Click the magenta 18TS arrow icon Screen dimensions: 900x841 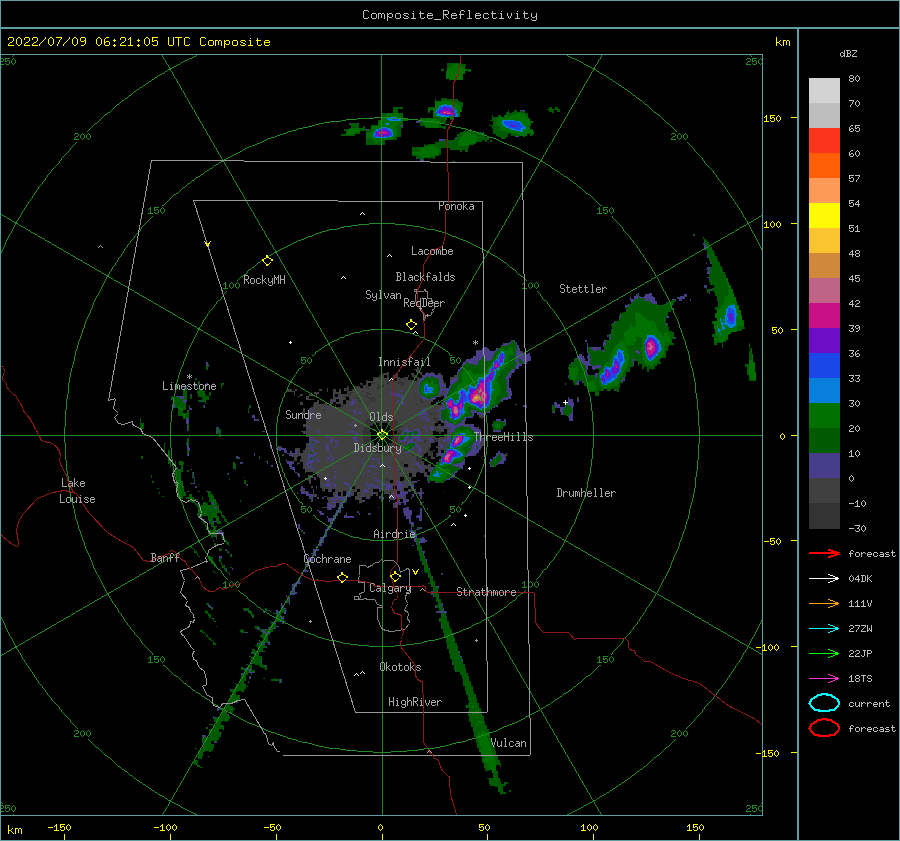[824, 679]
